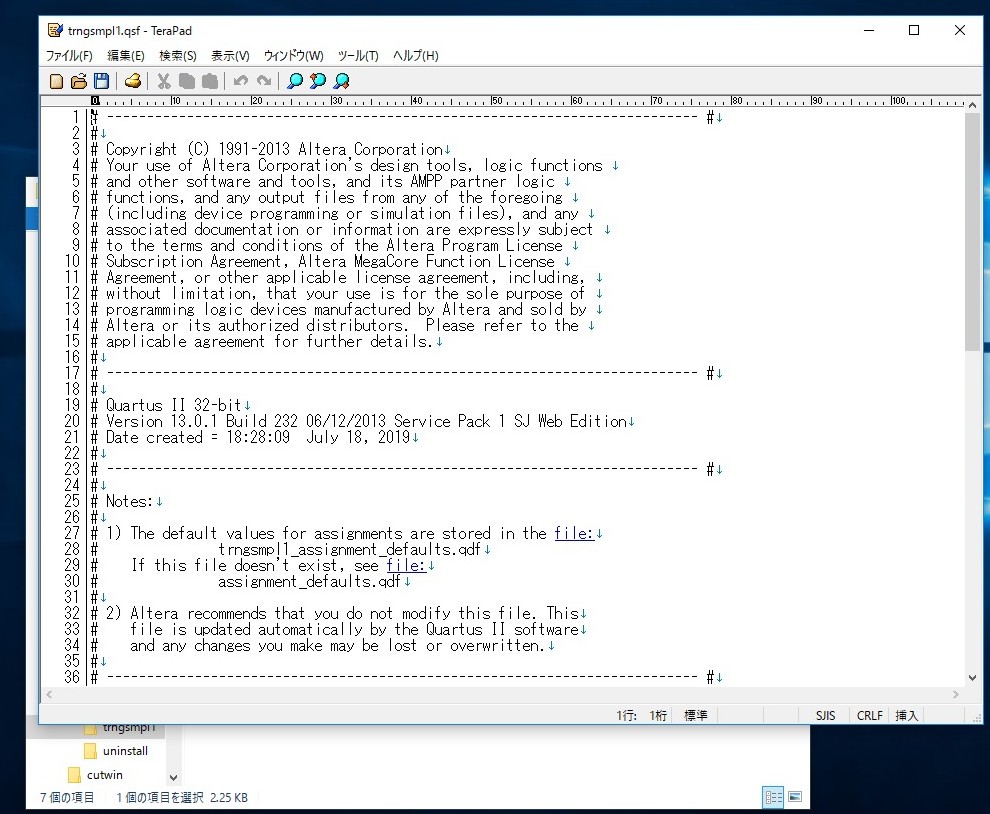This screenshot has width=990, height=814.
Task: Click 'applicable agreement for further details' line
Action: [269, 342]
